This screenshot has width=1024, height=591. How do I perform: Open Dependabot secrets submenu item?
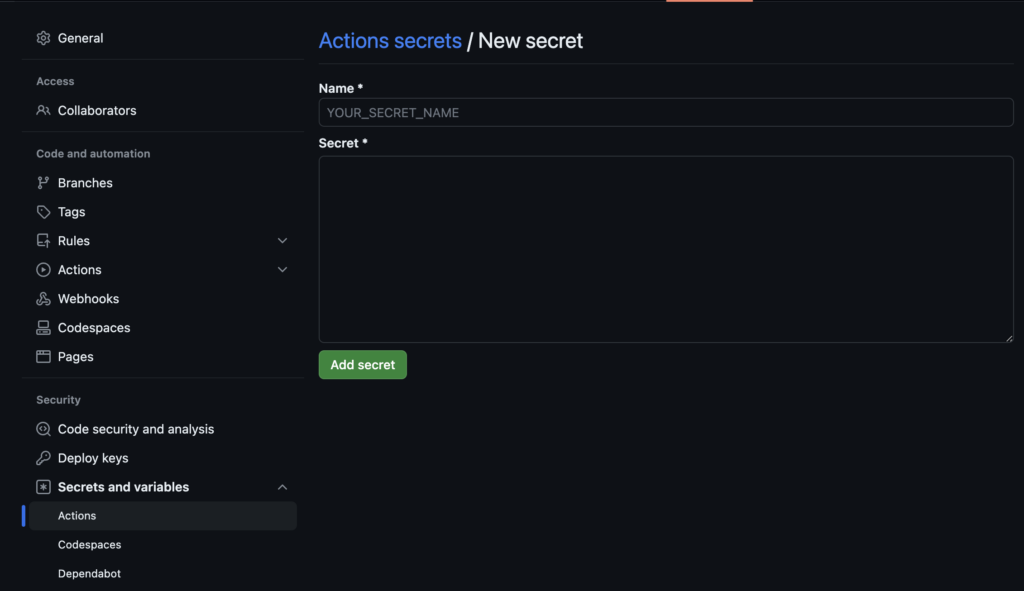[x=89, y=574]
